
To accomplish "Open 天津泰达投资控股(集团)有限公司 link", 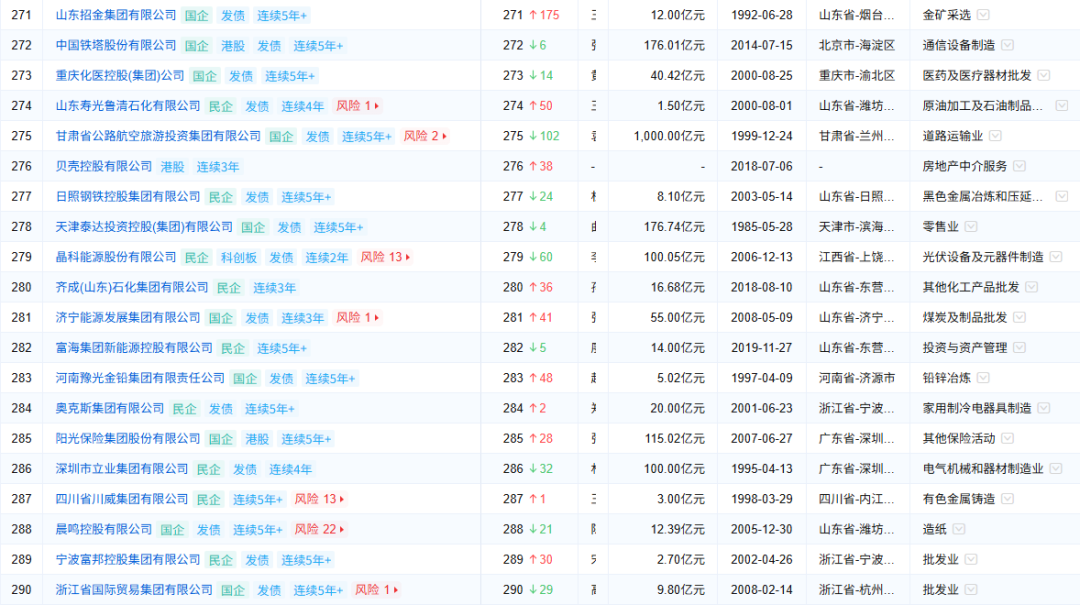I will 144,227.
